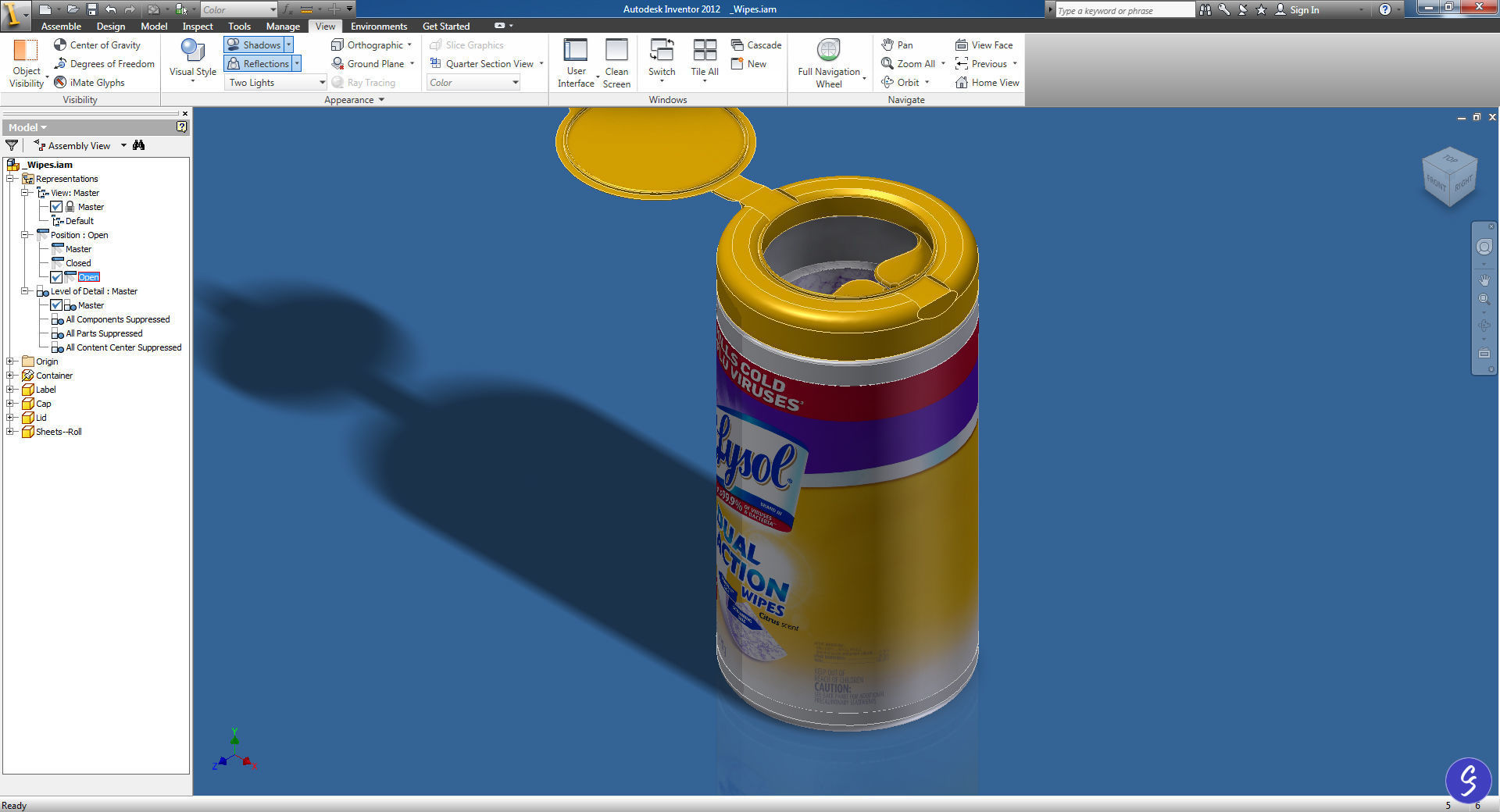Click the Undo arrow in quick access toolbar
The height and width of the screenshot is (812, 1500).
tap(110, 9)
